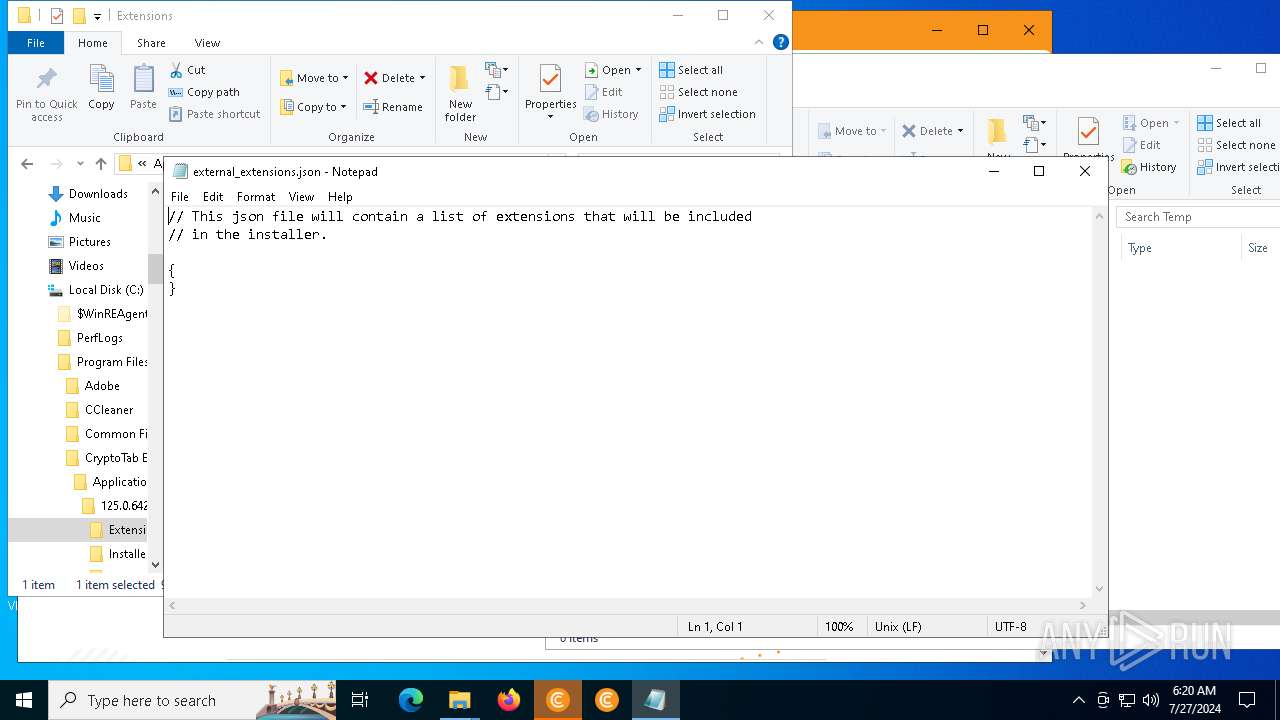Click the Search Temp input field
The image size is (1280, 720).
[x=1198, y=217]
